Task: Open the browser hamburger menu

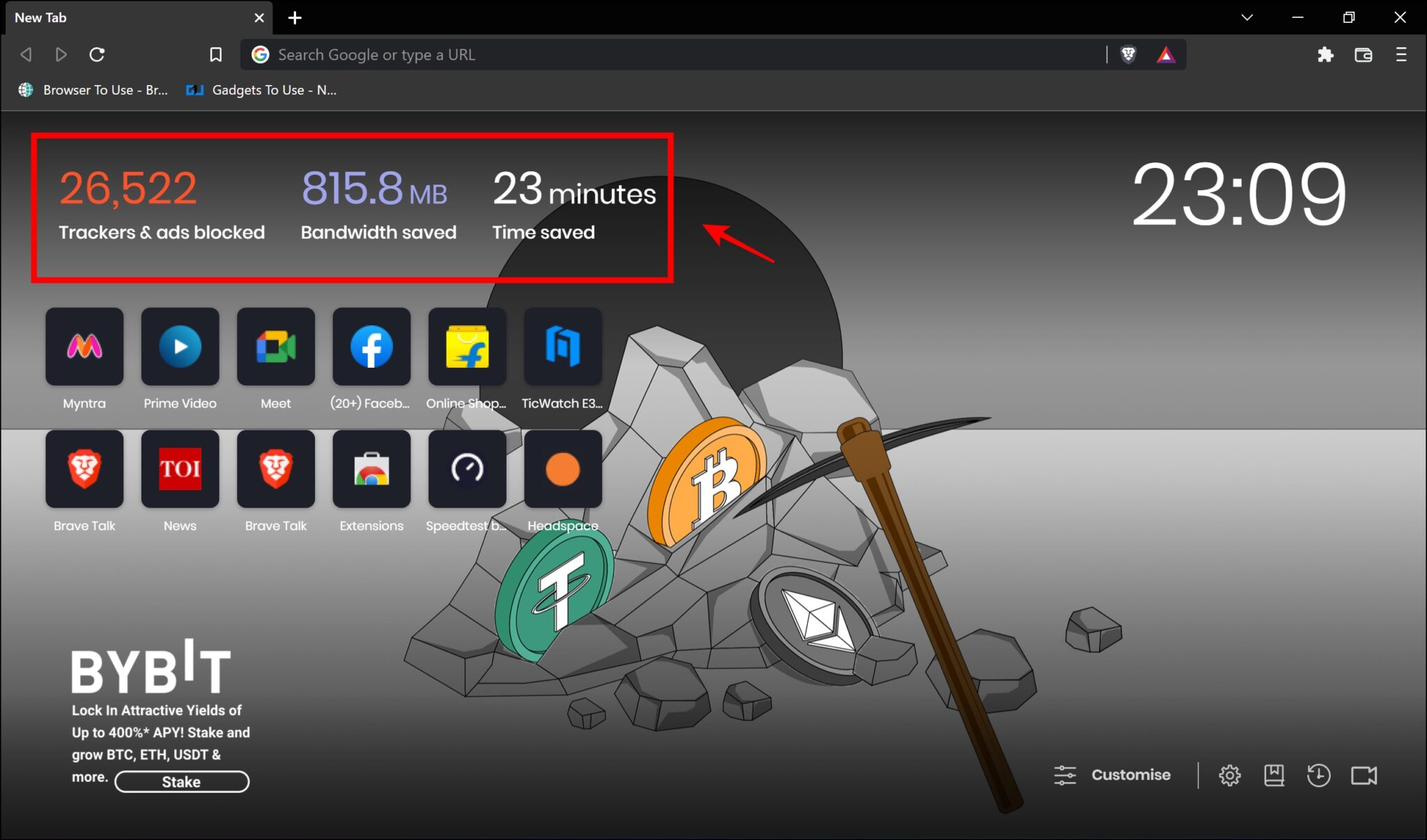Action: coord(1402,54)
